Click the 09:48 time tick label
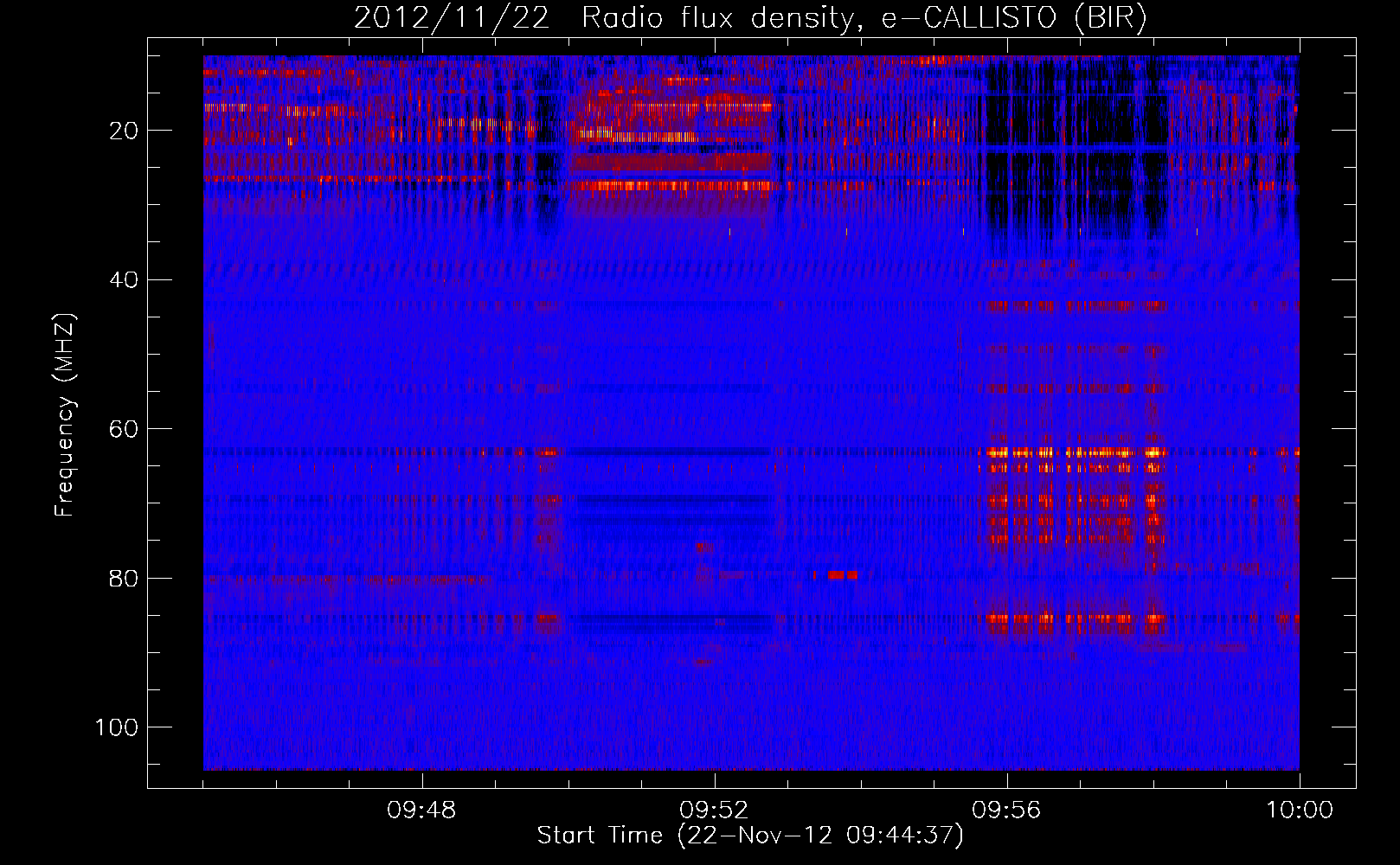The image size is (1400, 865). pos(421,811)
